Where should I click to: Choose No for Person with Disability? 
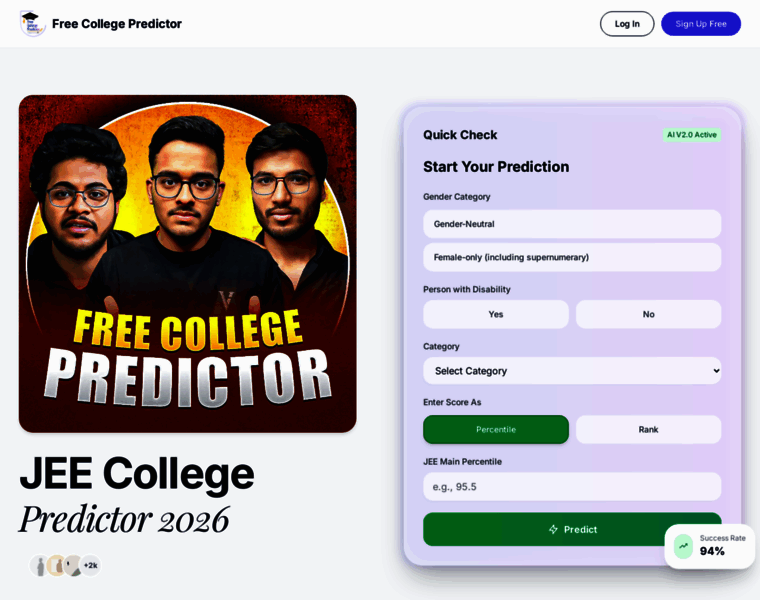tap(648, 314)
